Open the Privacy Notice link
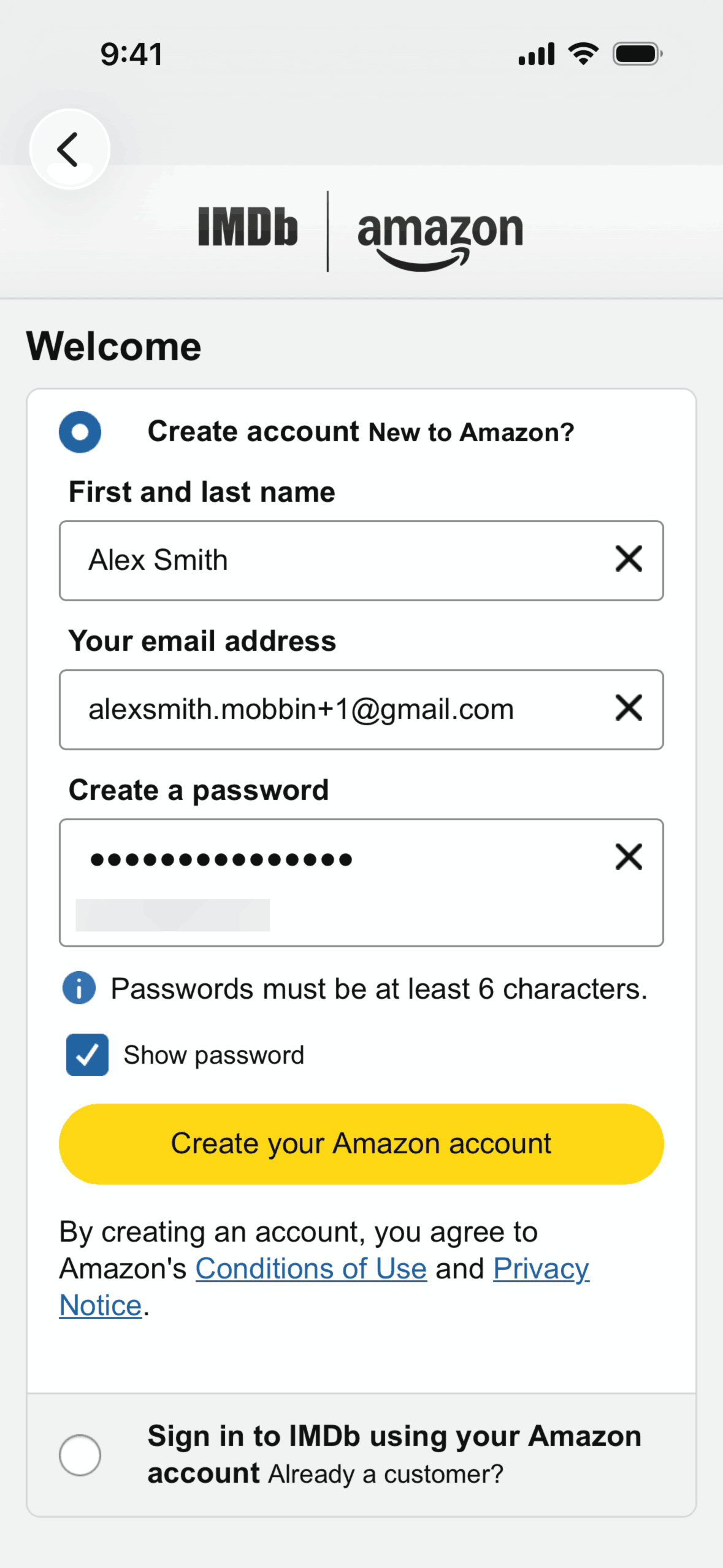Image resolution: width=723 pixels, height=1568 pixels. pyautogui.click(x=541, y=1269)
